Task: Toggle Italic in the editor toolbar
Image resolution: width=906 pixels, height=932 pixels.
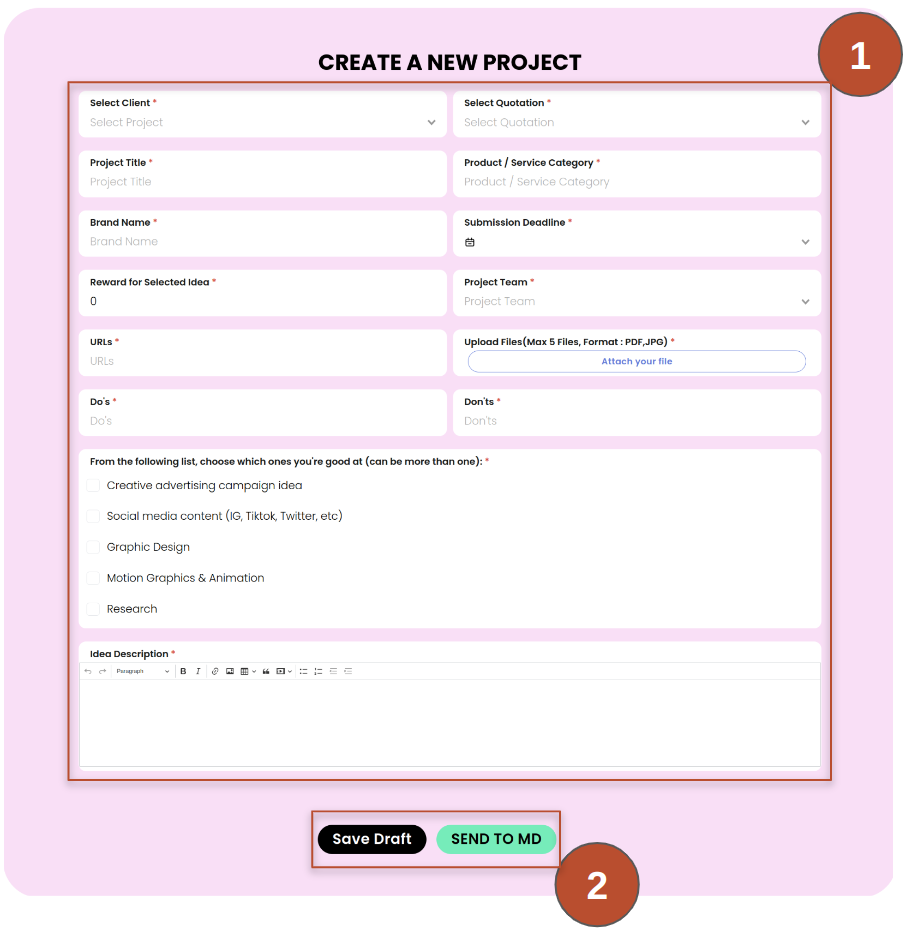Action: [198, 671]
